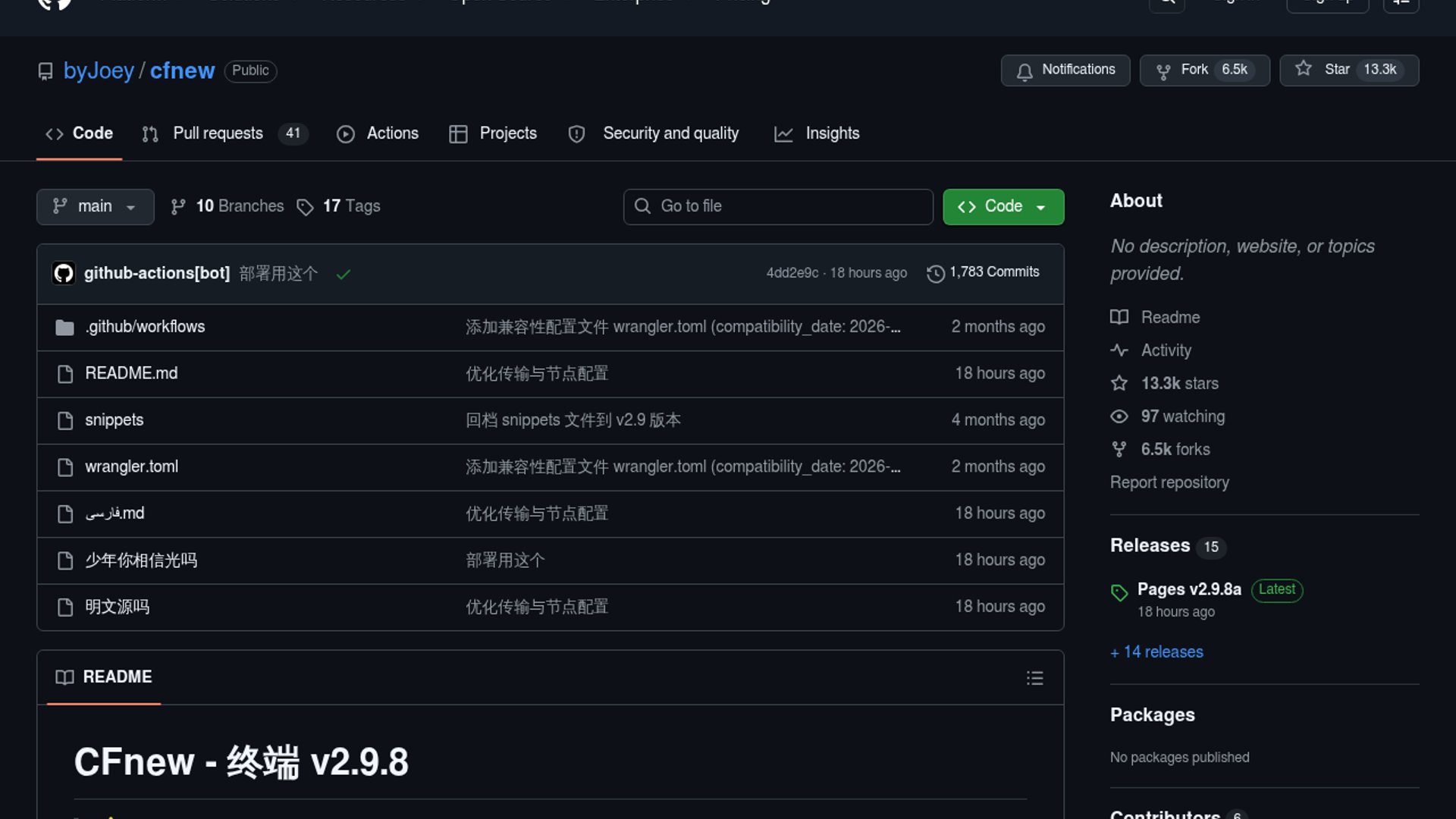Image resolution: width=1456 pixels, height=819 pixels.
Task: Open the wrangler.toml file
Action: tap(132, 466)
